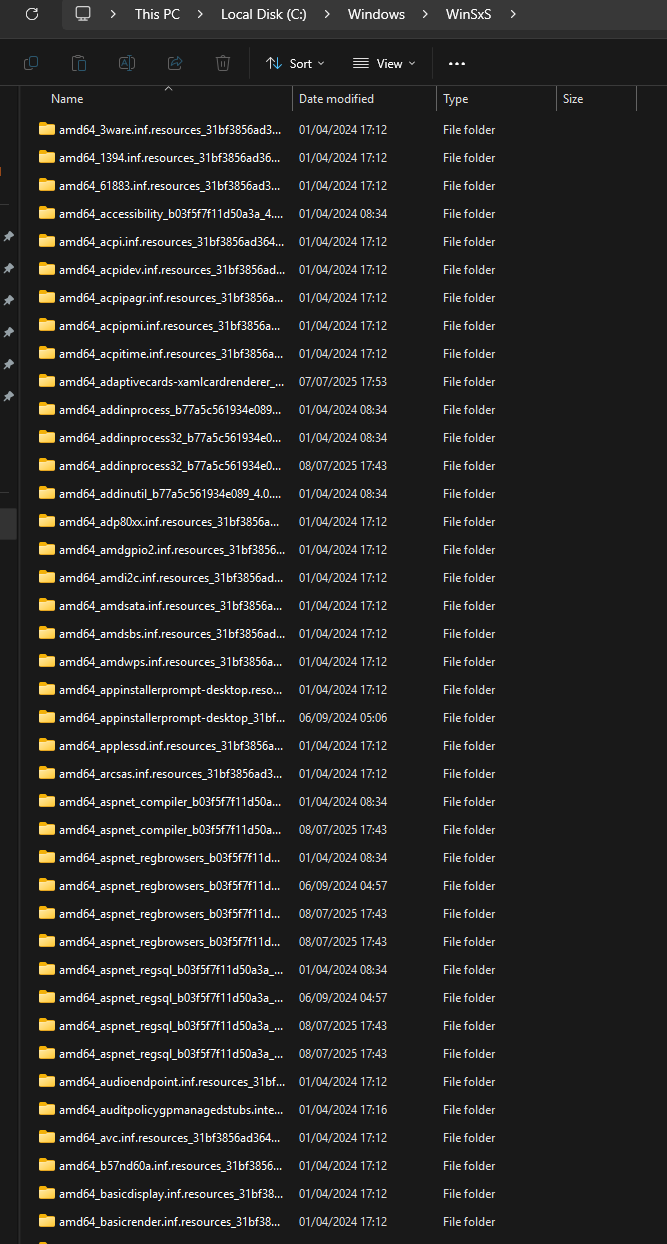
Task: Open the Sort dropdown menu
Action: (295, 63)
